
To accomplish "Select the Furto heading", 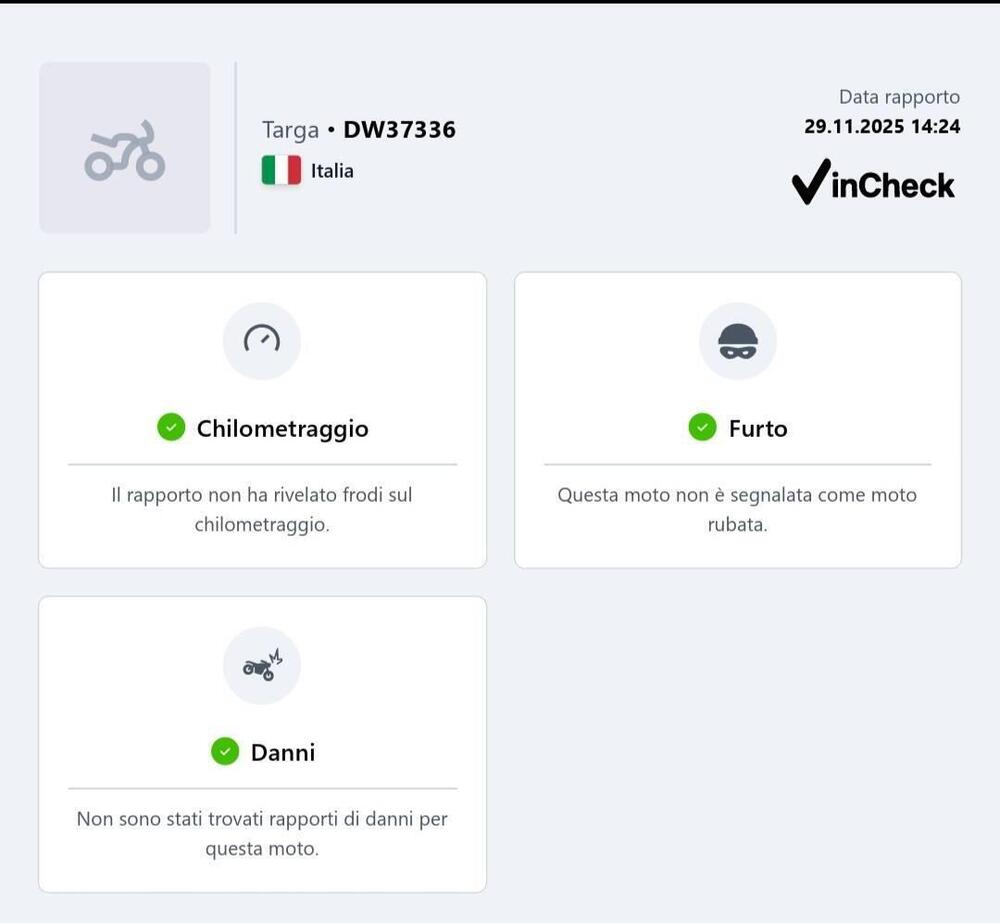I will (x=758, y=429).
